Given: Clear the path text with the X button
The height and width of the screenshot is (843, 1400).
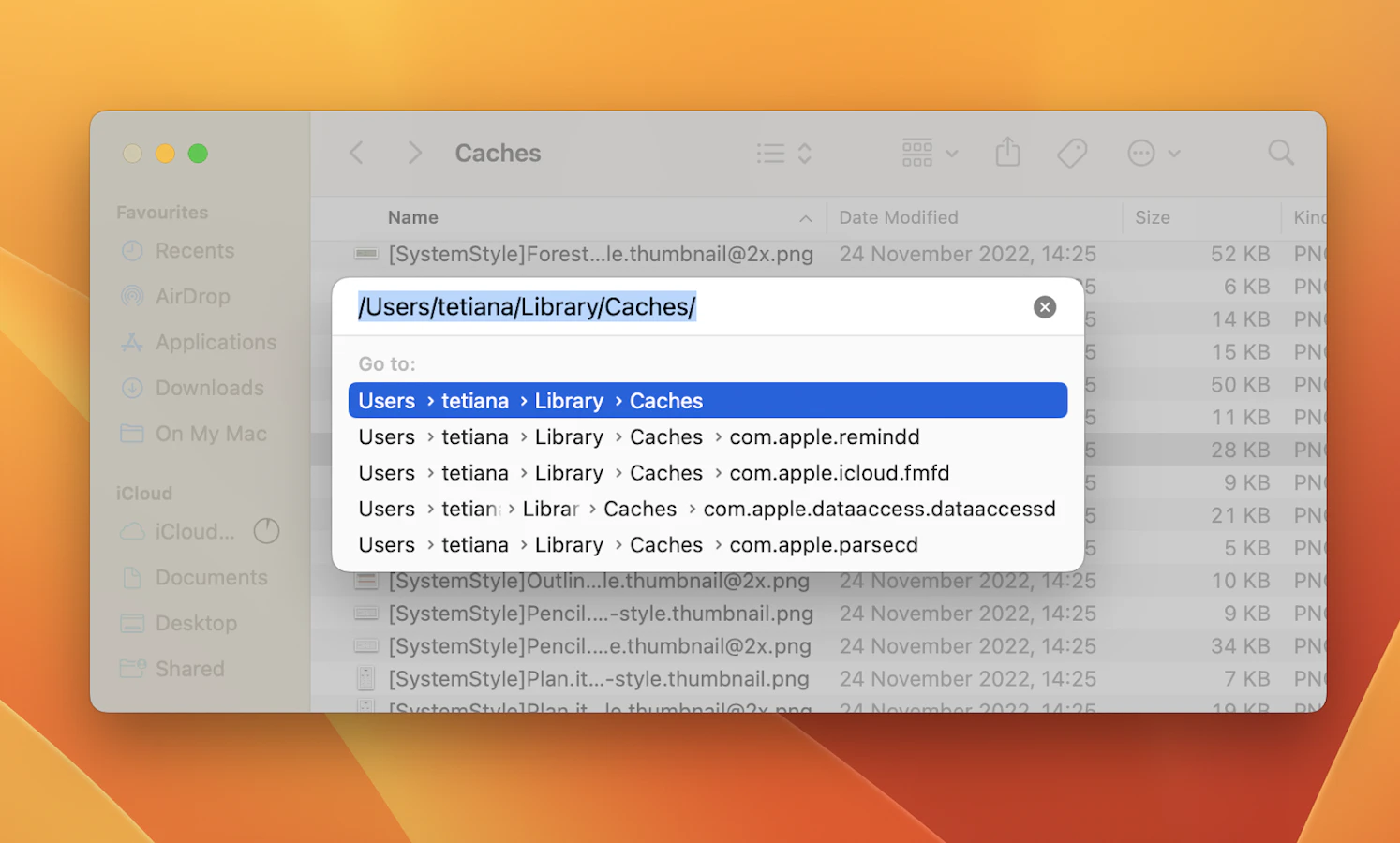Looking at the screenshot, I should (1044, 306).
